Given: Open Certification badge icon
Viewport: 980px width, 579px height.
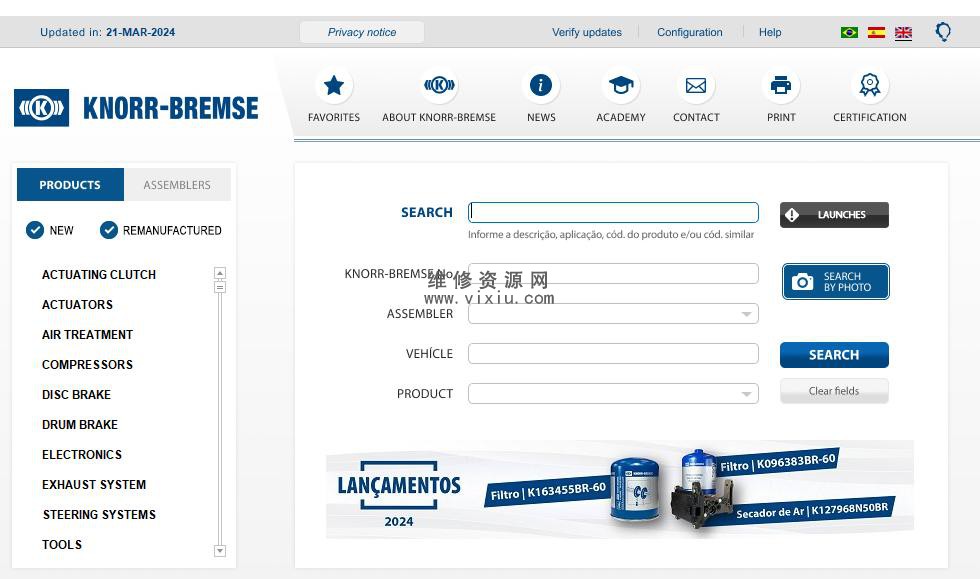Looking at the screenshot, I should point(869,85).
